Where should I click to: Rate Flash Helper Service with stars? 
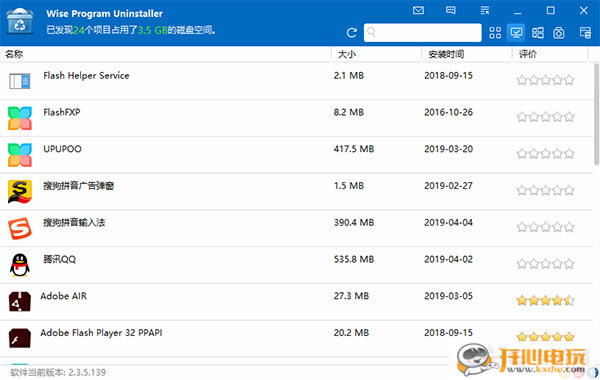tap(545, 80)
